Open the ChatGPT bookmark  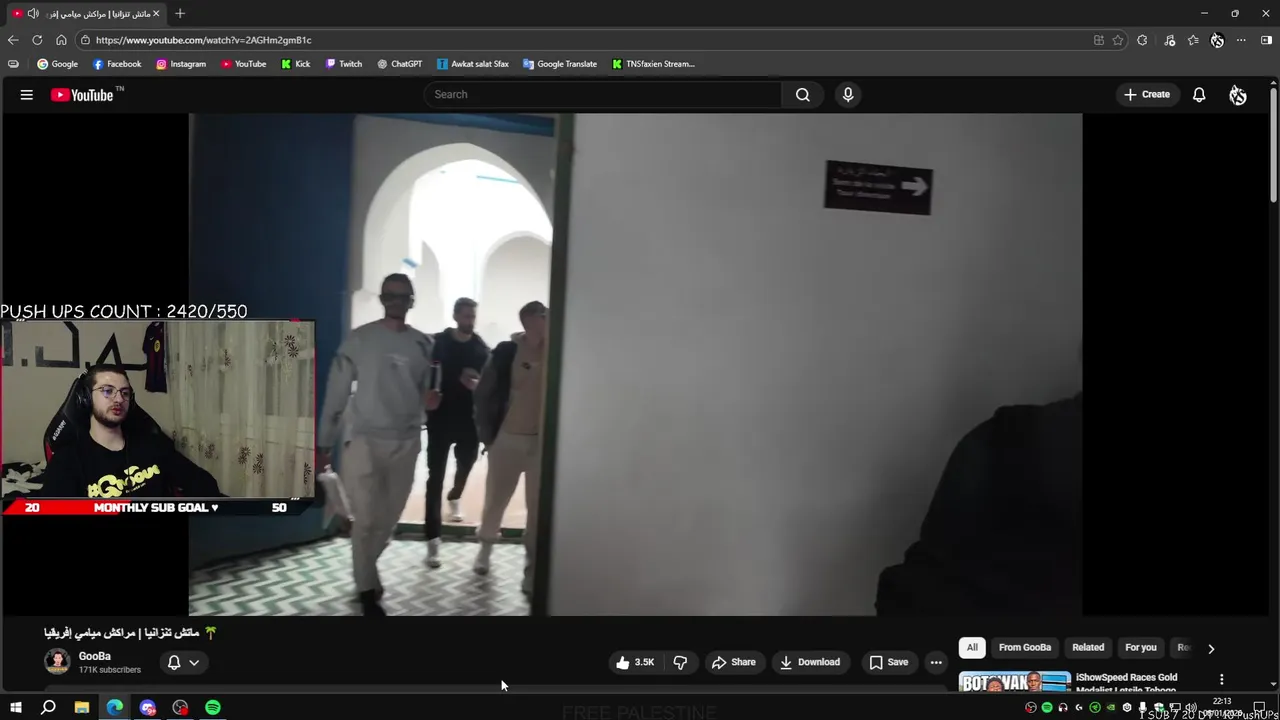[400, 64]
